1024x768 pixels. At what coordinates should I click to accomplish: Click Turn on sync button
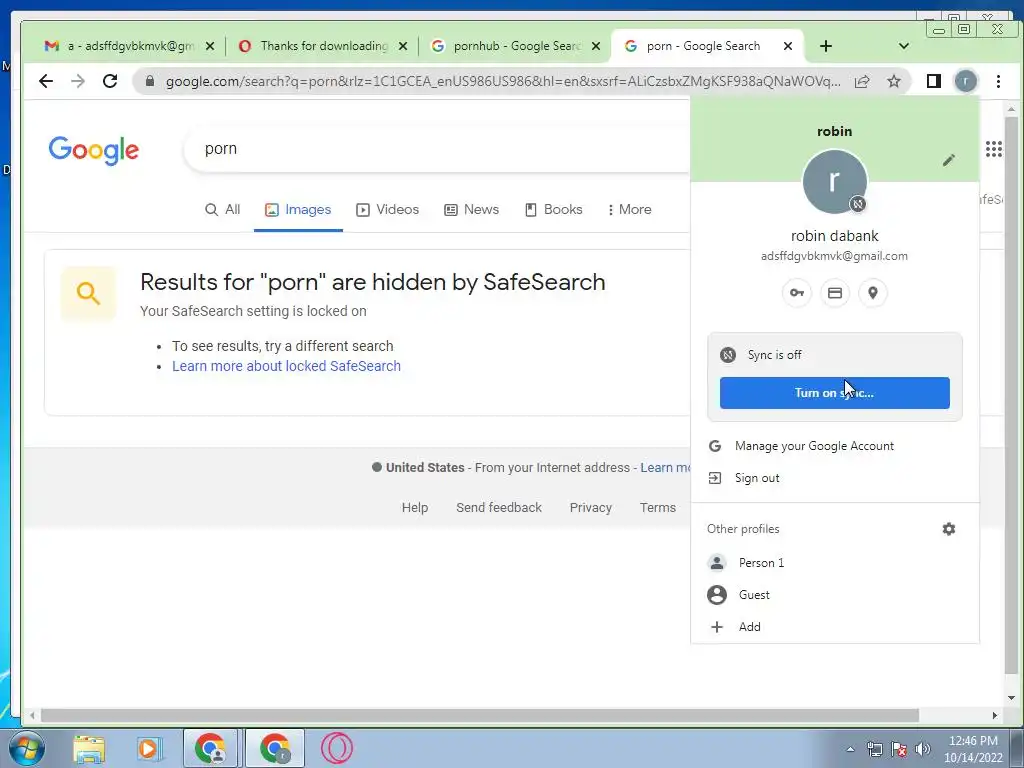click(835, 392)
